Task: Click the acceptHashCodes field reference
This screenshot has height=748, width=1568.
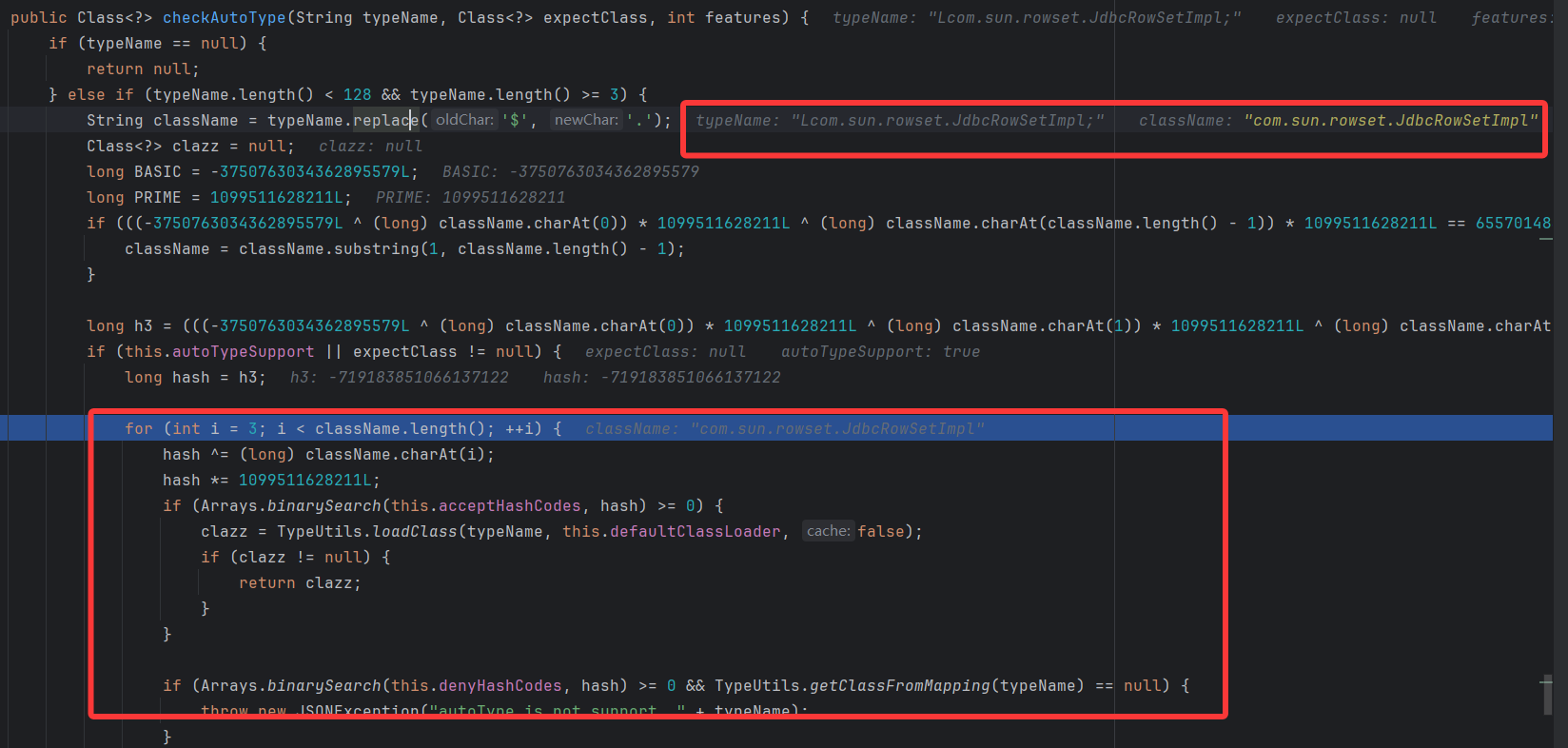Action: coord(509,506)
